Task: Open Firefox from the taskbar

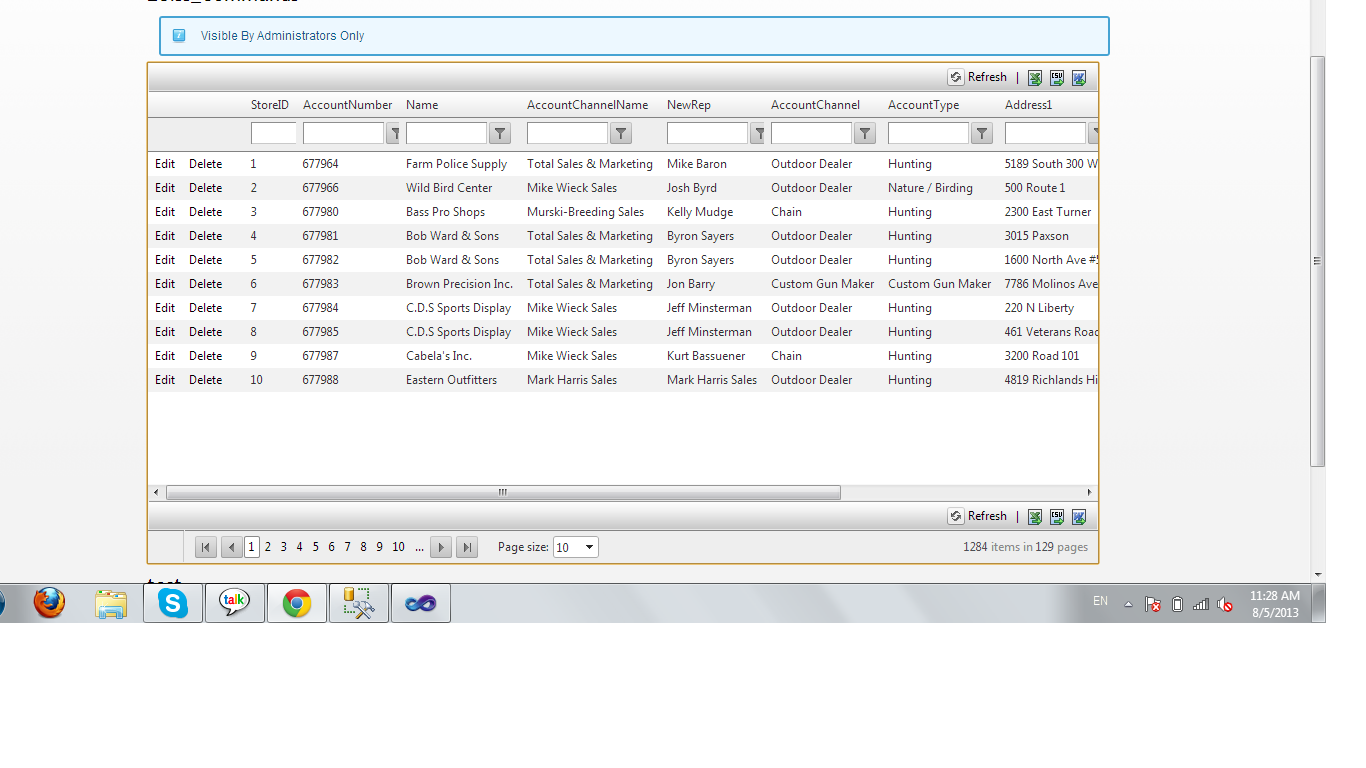Action: coord(48,603)
